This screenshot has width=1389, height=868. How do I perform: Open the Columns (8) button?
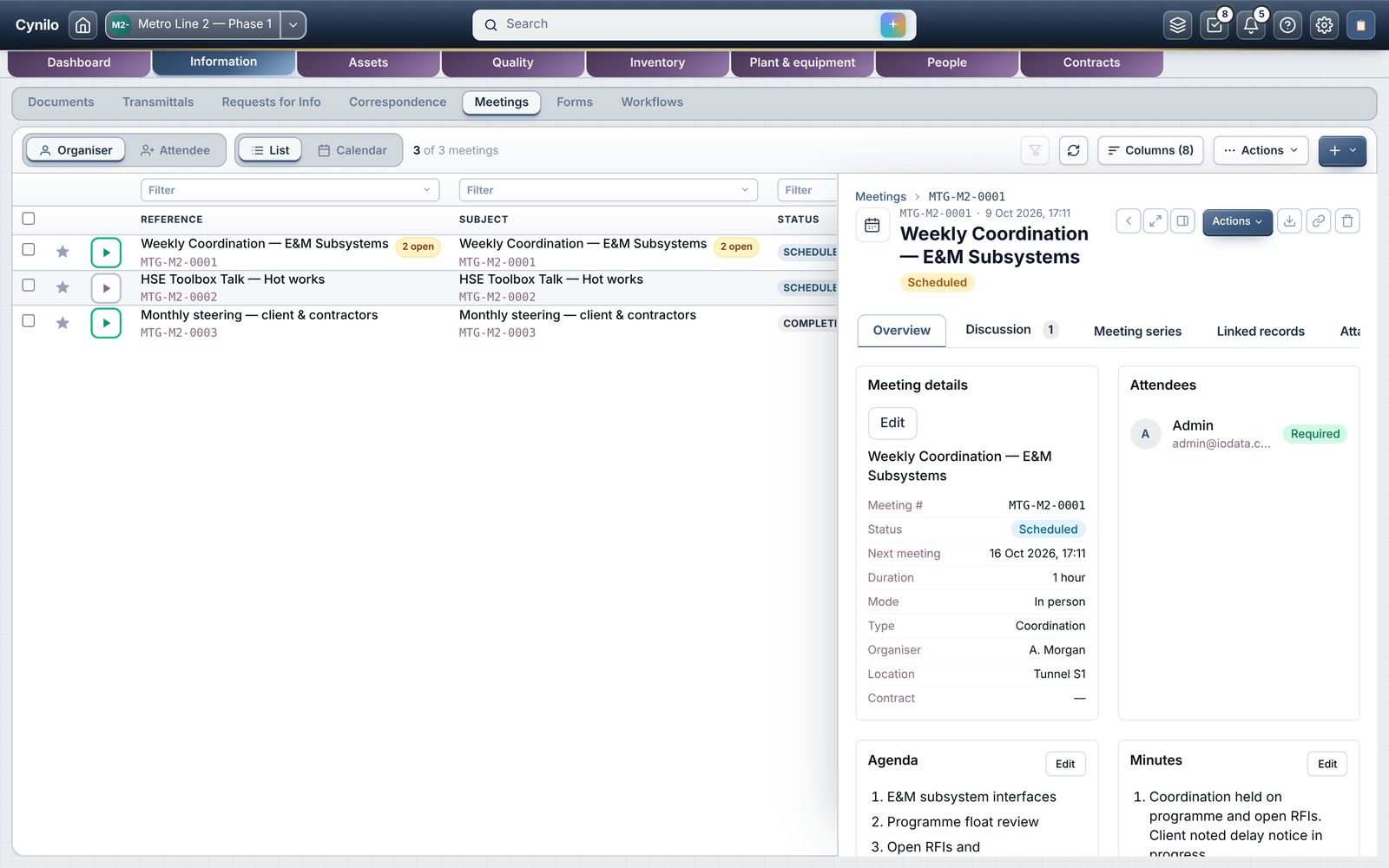pos(1150,150)
